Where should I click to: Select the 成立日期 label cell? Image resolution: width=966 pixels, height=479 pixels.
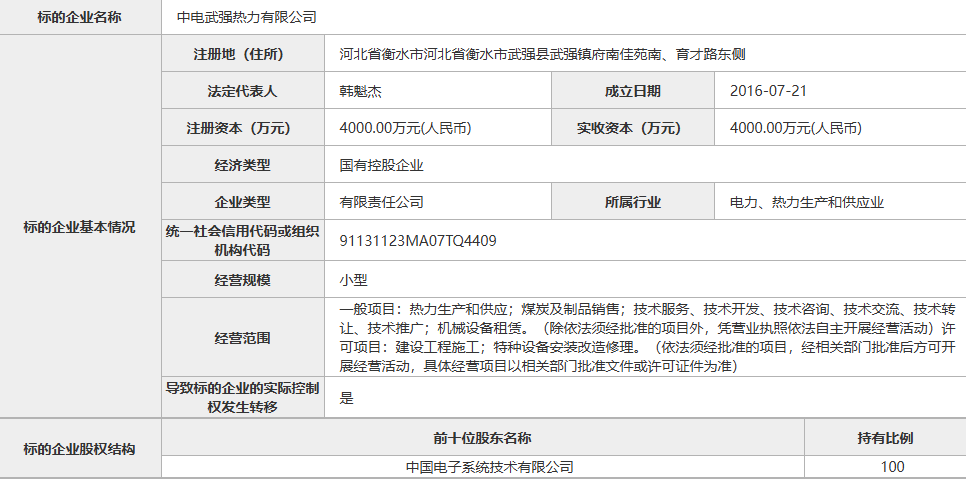tap(632, 91)
